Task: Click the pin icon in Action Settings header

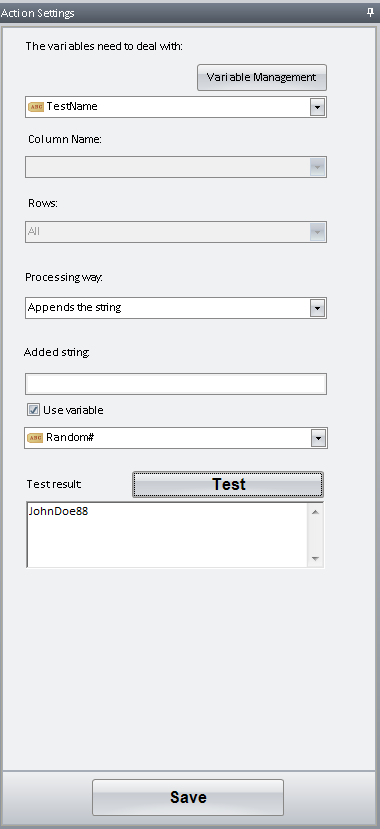Action: click(370, 13)
